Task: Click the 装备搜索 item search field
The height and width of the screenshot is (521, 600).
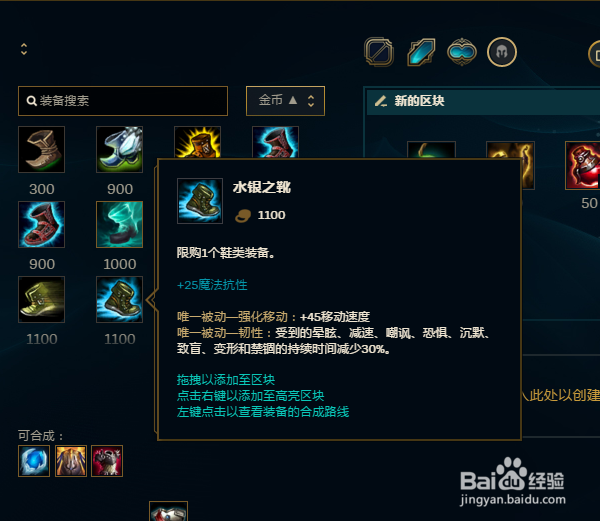Action: pyautogui.click(x=123, y=101)
